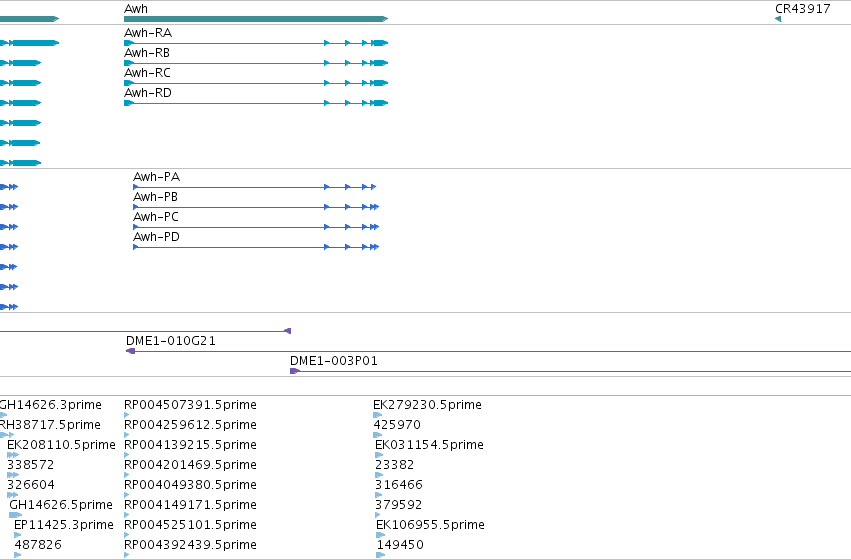This screenshot has width=851, height=560.
Task: Select the Awh-PC protein feature line
Action: [x=256, y=227]
